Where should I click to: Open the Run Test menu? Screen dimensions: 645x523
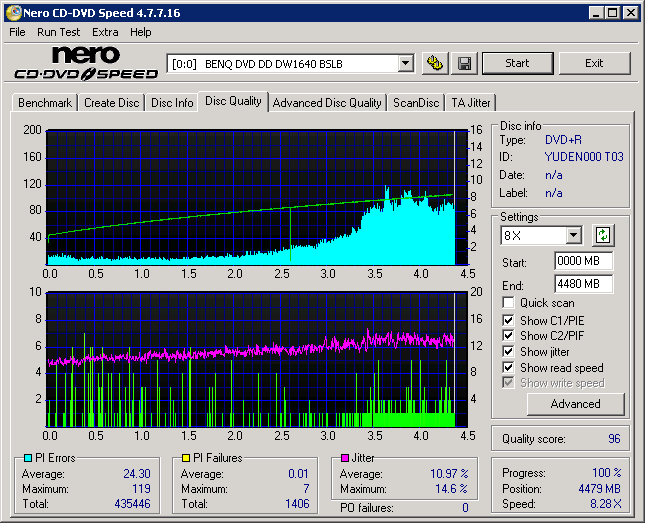click(59, 32)
